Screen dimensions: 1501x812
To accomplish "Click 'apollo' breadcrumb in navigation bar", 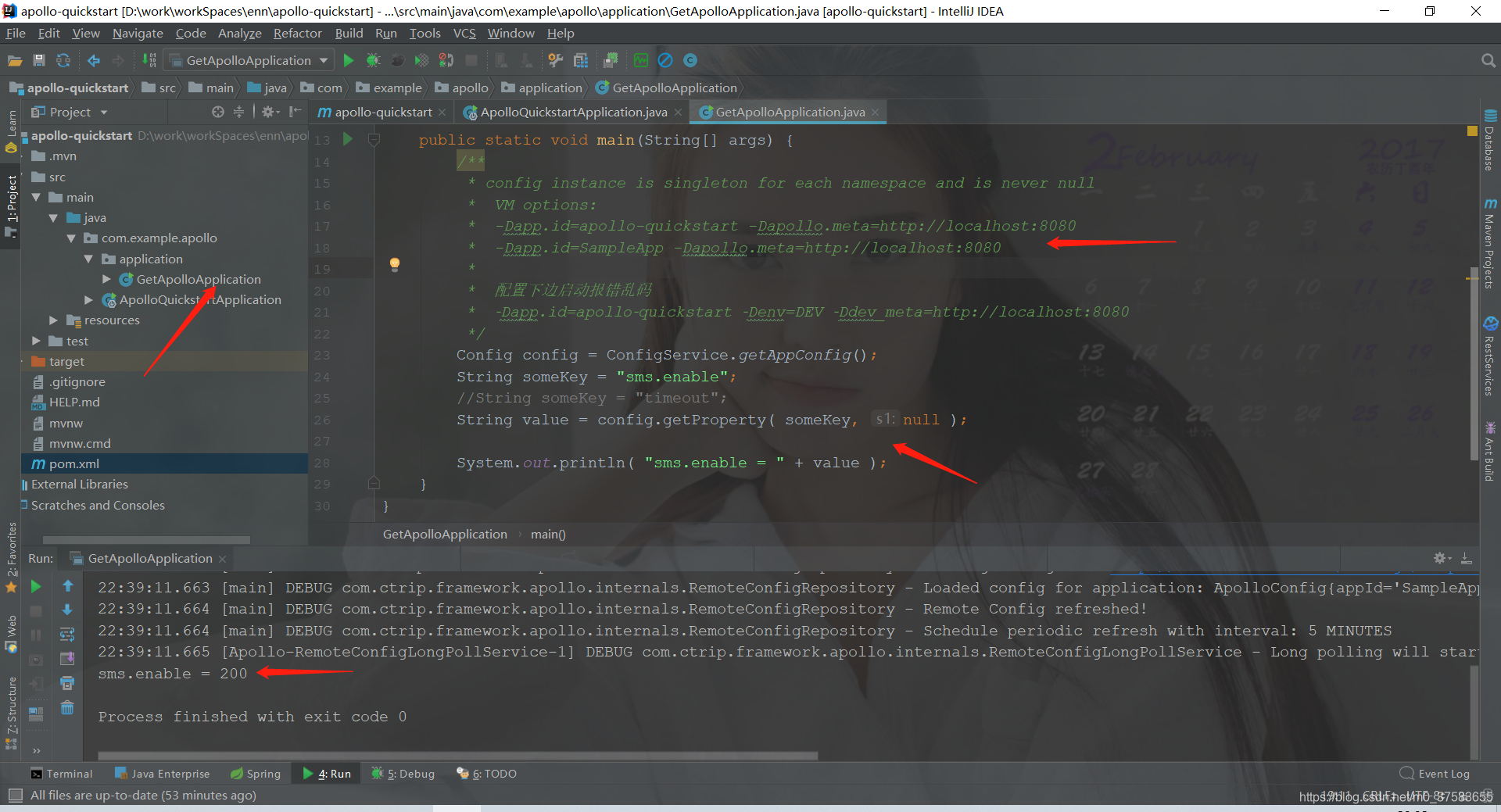I will tap(469, 88).
